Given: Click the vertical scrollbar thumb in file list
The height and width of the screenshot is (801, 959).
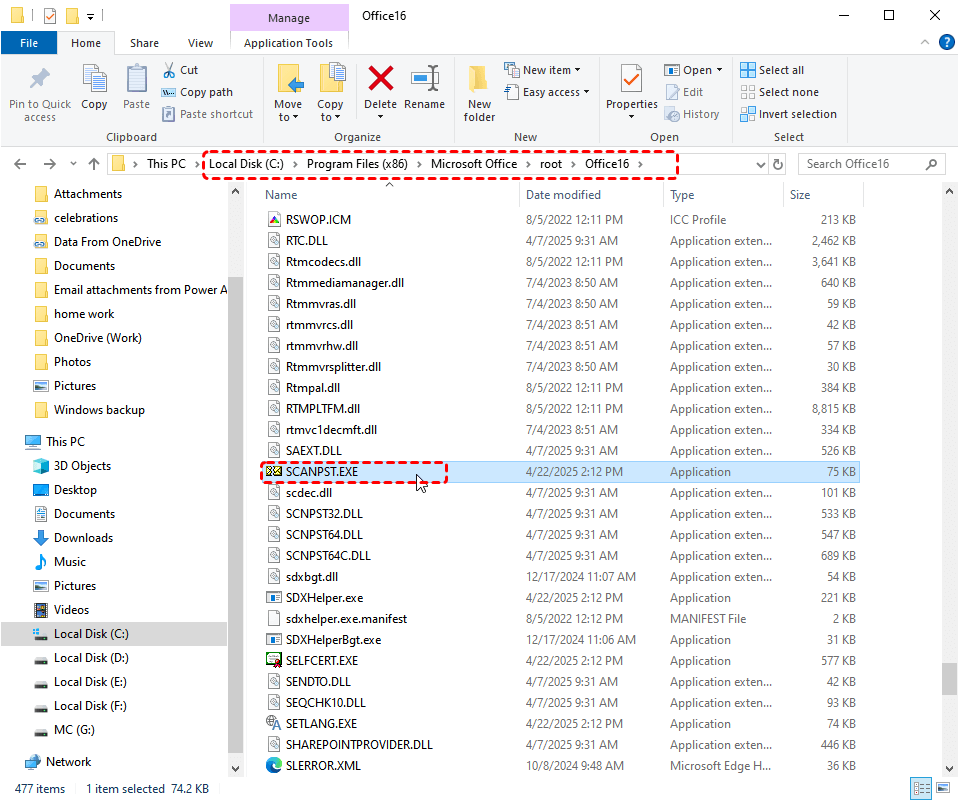Looking at the screenshot, I should tap(948, 679).
